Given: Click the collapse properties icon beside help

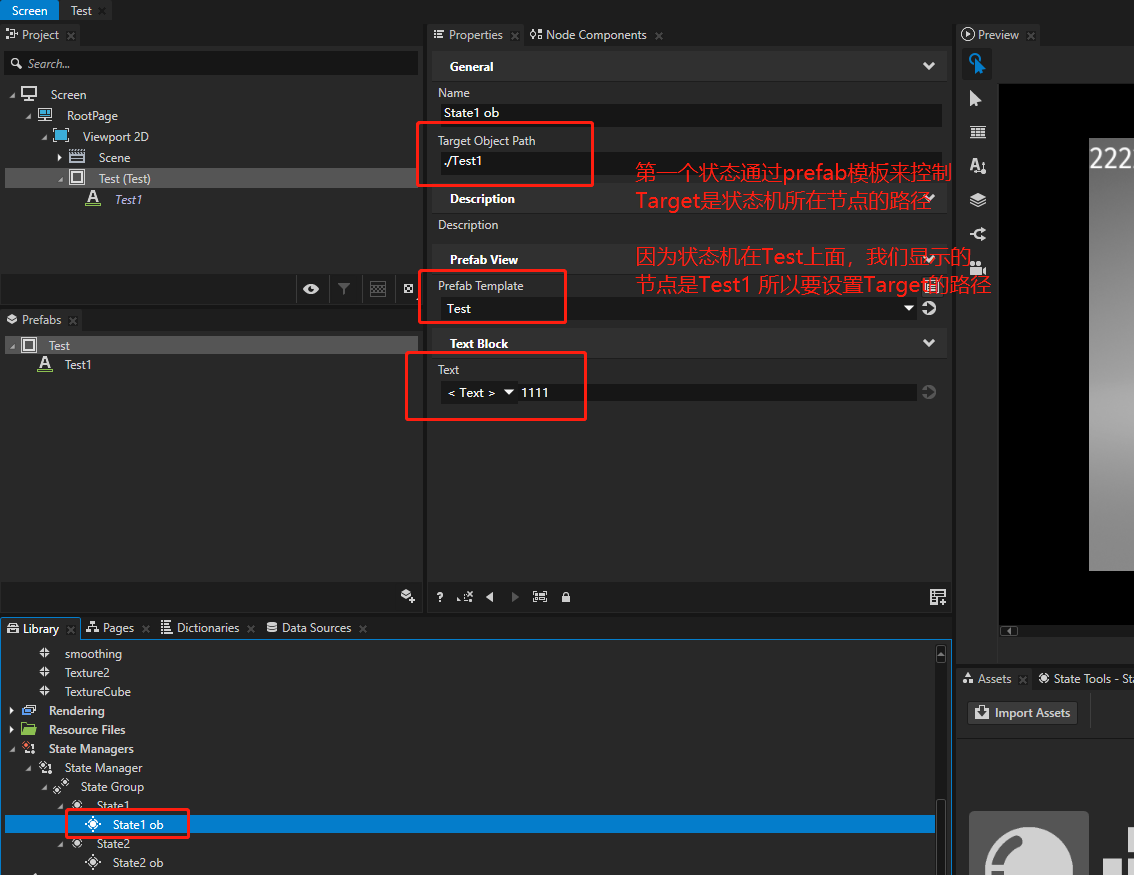Looking at the screenshot, I should [464, 597].
